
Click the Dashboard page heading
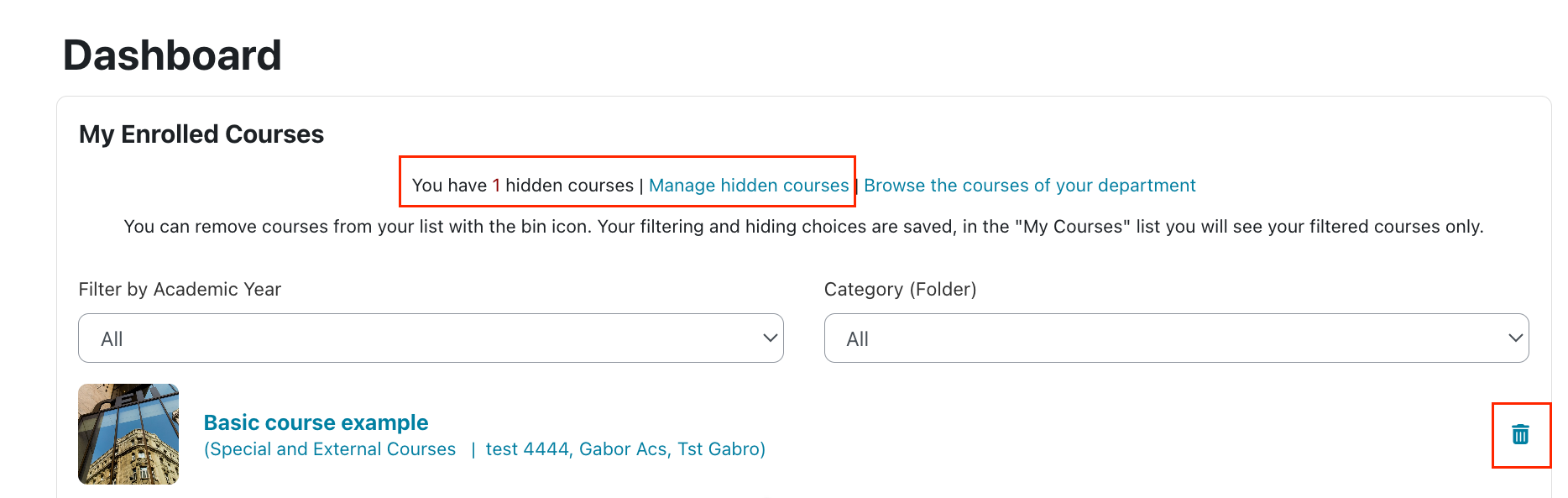tap(172, 55)
